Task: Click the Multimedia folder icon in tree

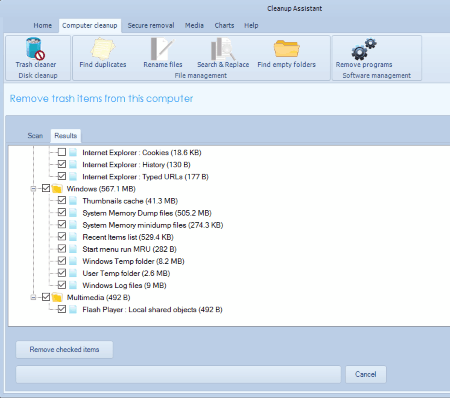Action: [x=57, y=297]
